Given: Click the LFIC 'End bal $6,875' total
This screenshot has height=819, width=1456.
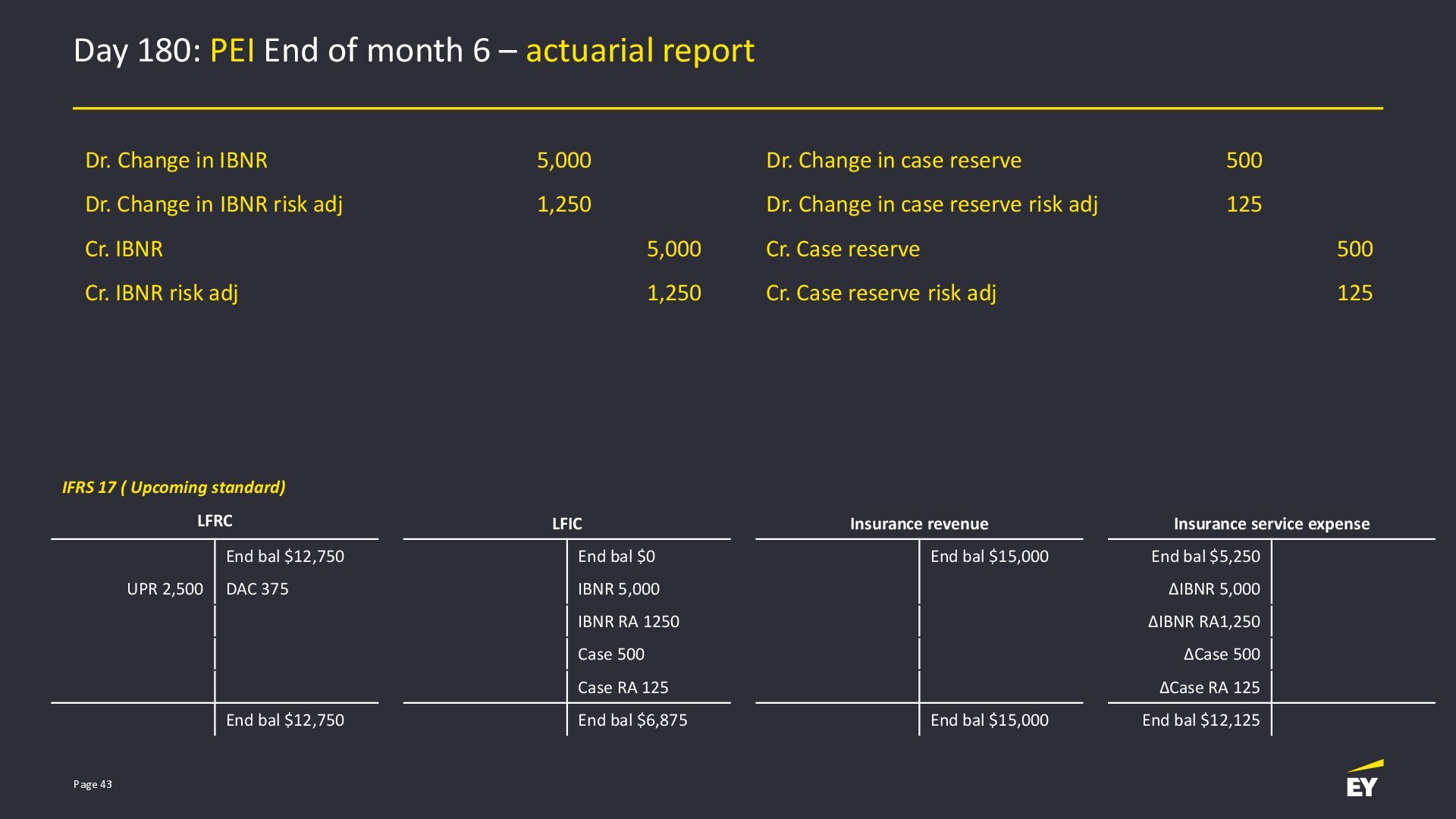Looking at the screenshot, I should click(x=632, y=720).
